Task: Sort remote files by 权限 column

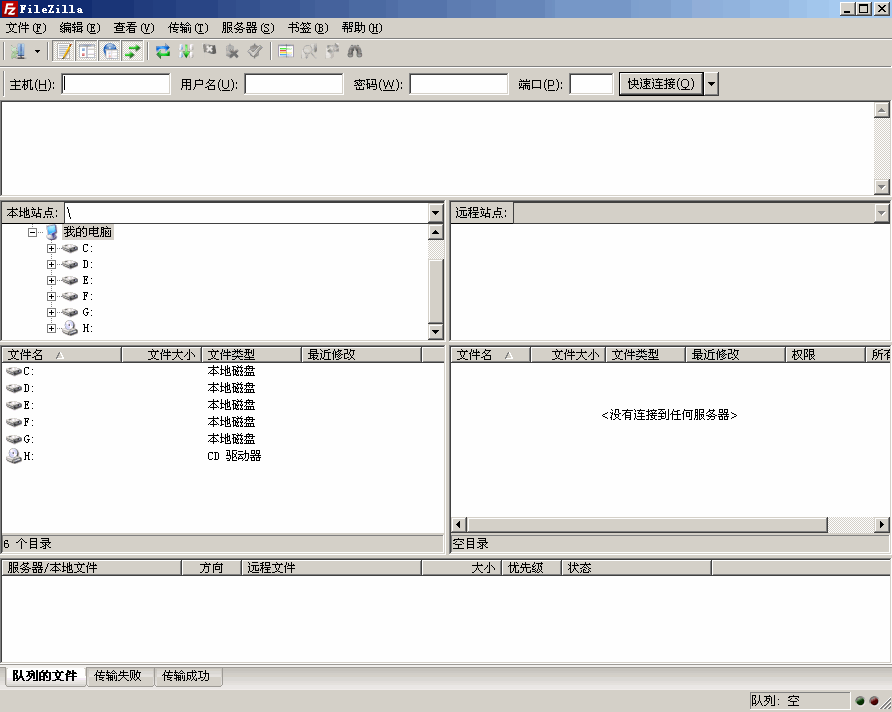Action: [825, 355]
